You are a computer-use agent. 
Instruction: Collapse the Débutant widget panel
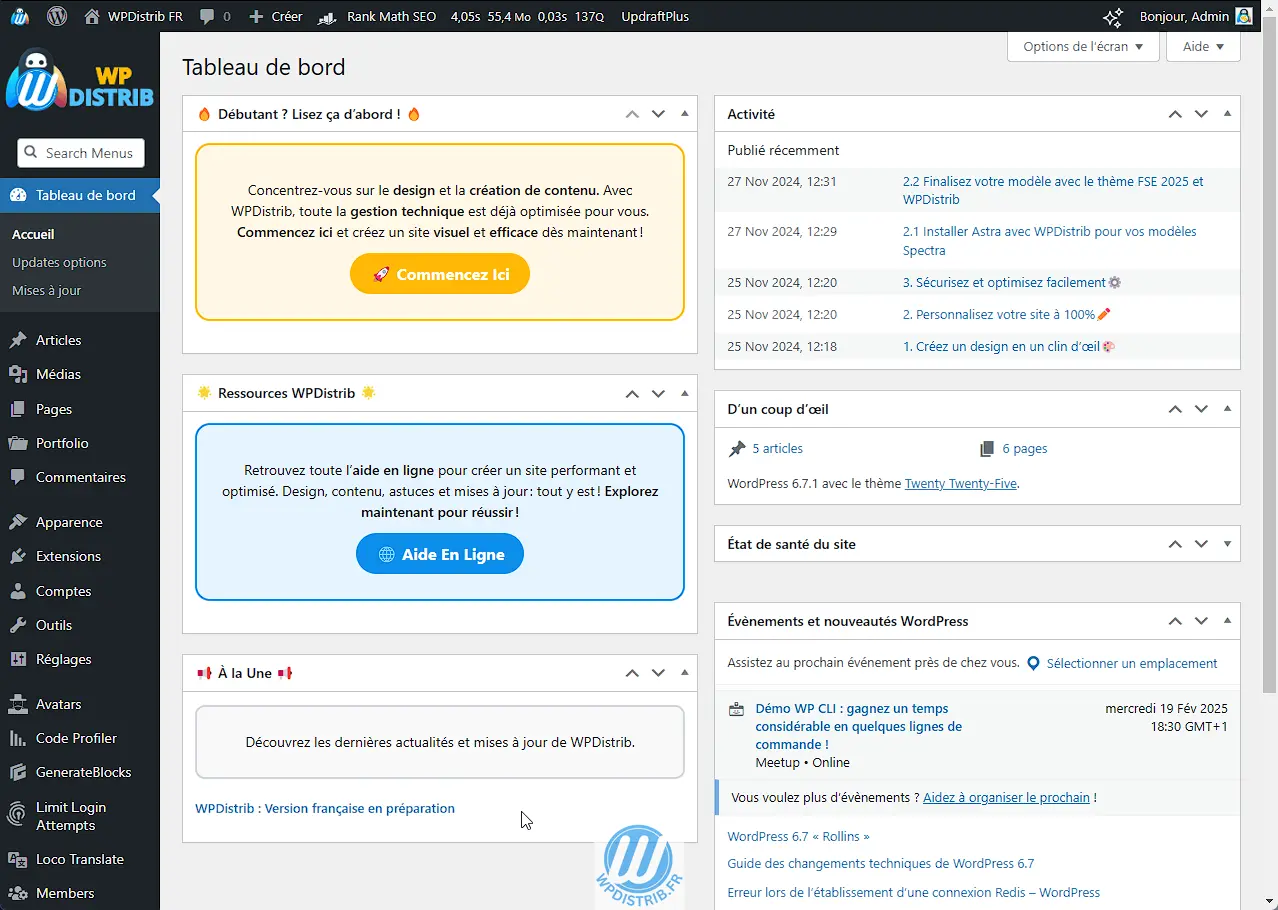[x=684, y=114]
